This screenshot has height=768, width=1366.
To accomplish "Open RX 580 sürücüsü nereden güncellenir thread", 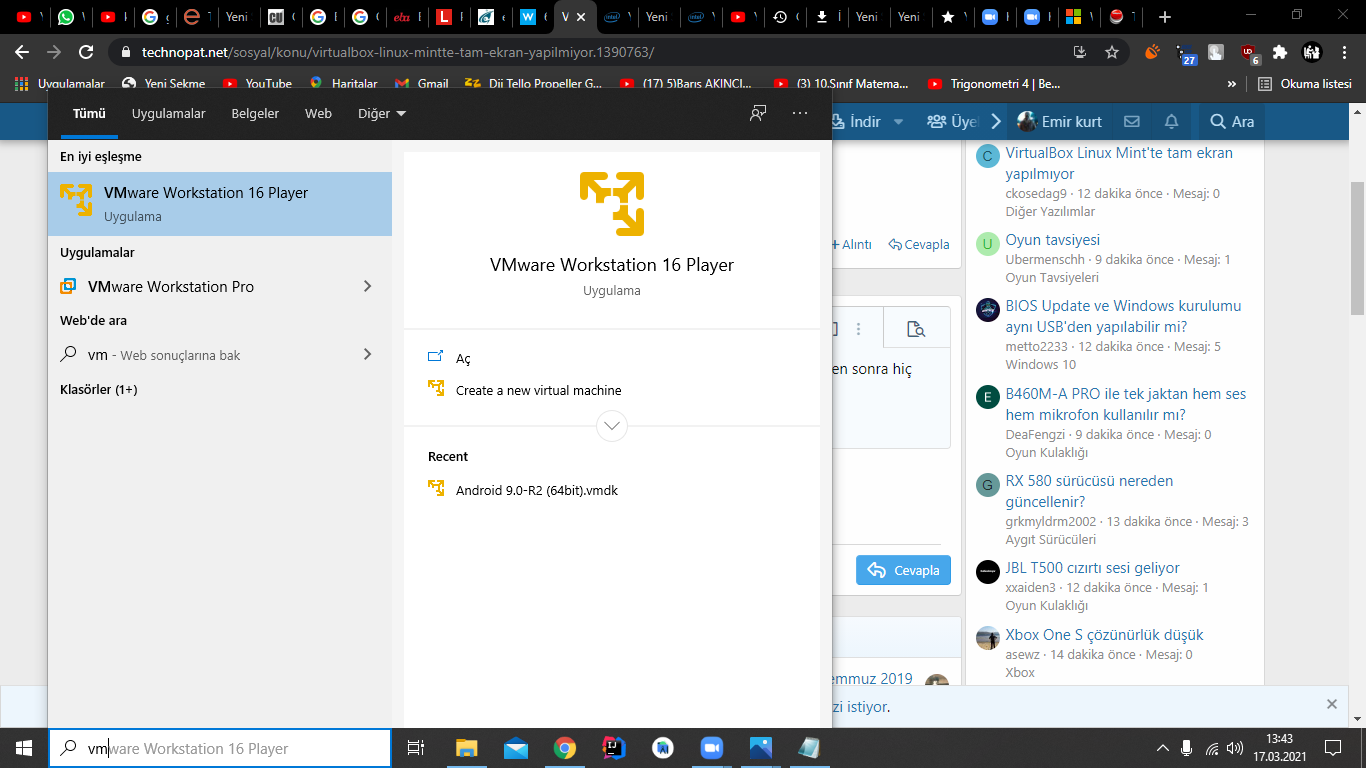I will pos(1090,491).
